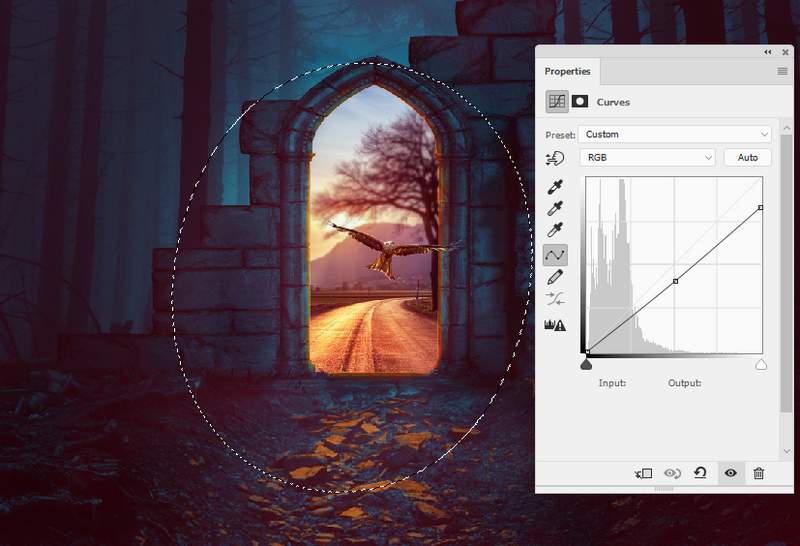Viewport: 800px width, 546px height.
Task: Pick the black point eyedropper
Action: coord(555,187)
